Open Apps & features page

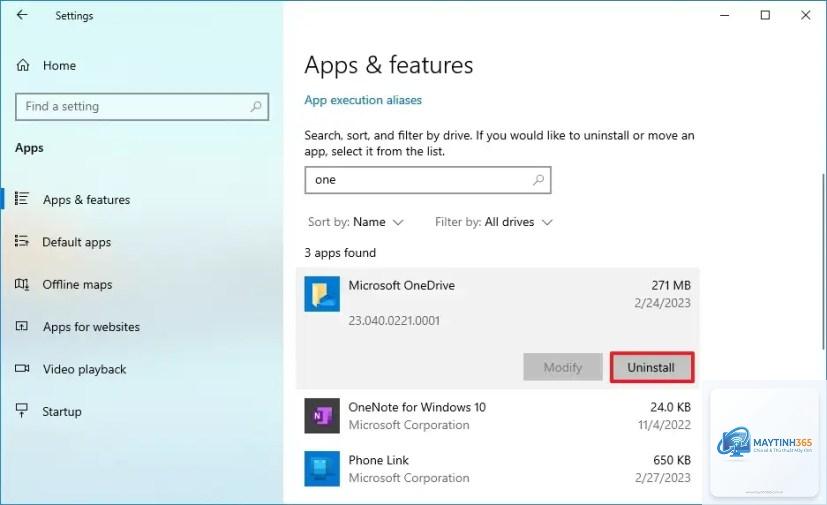tap(86, 199)
